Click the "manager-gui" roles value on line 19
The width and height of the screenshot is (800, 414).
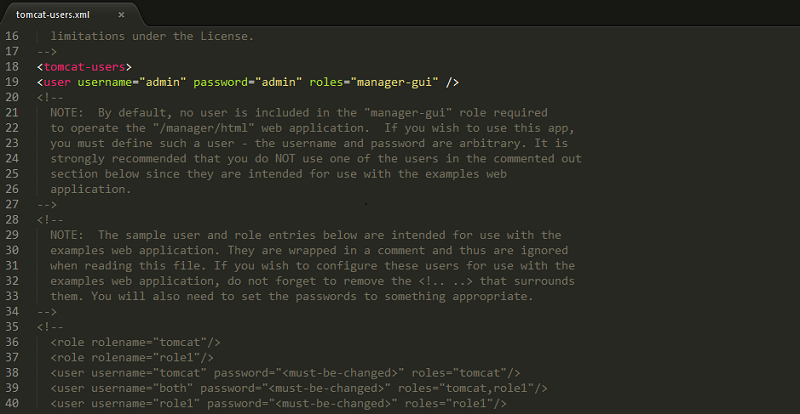[394, 82]
